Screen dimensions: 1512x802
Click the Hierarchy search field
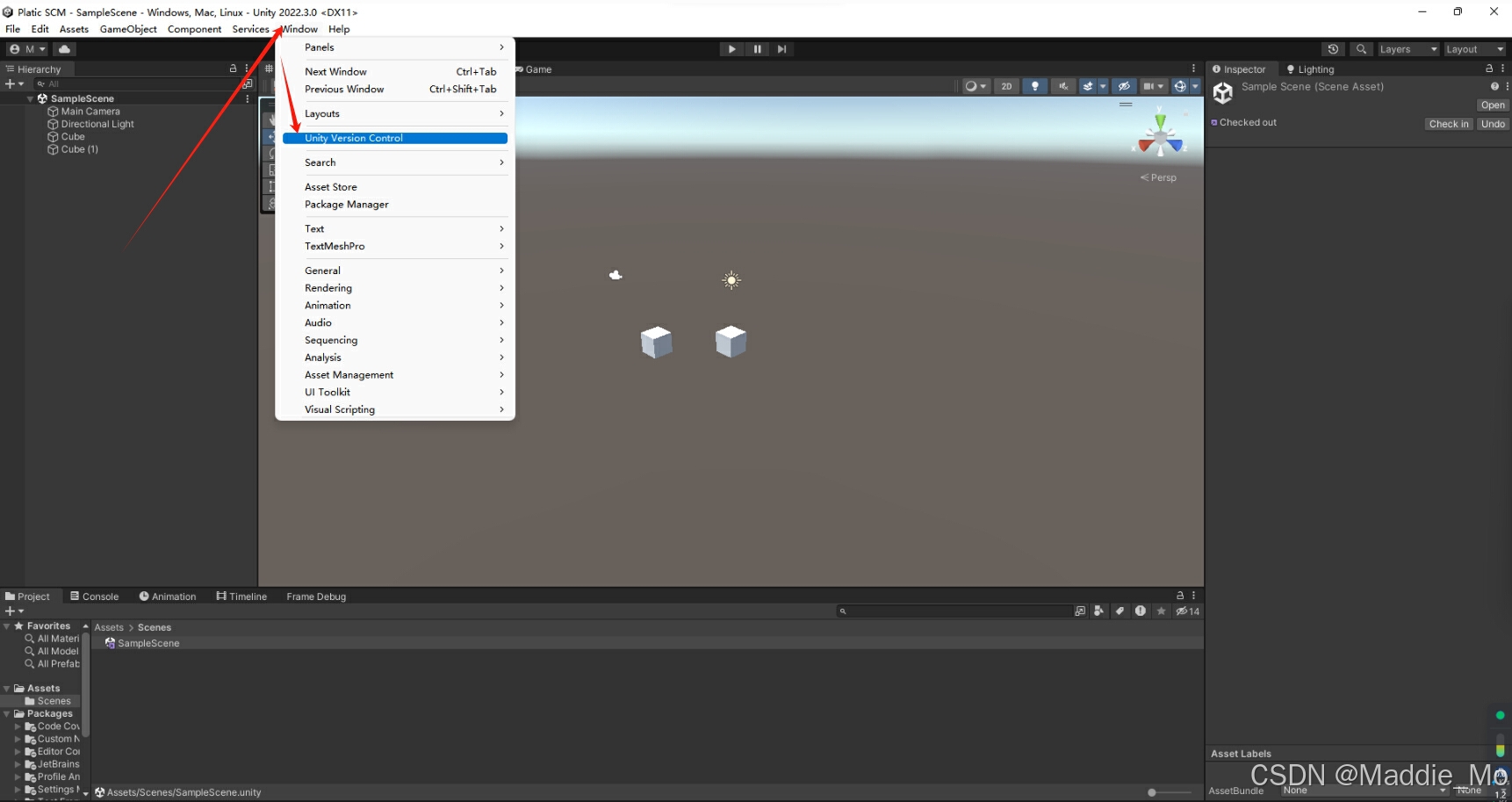[136, 84]
